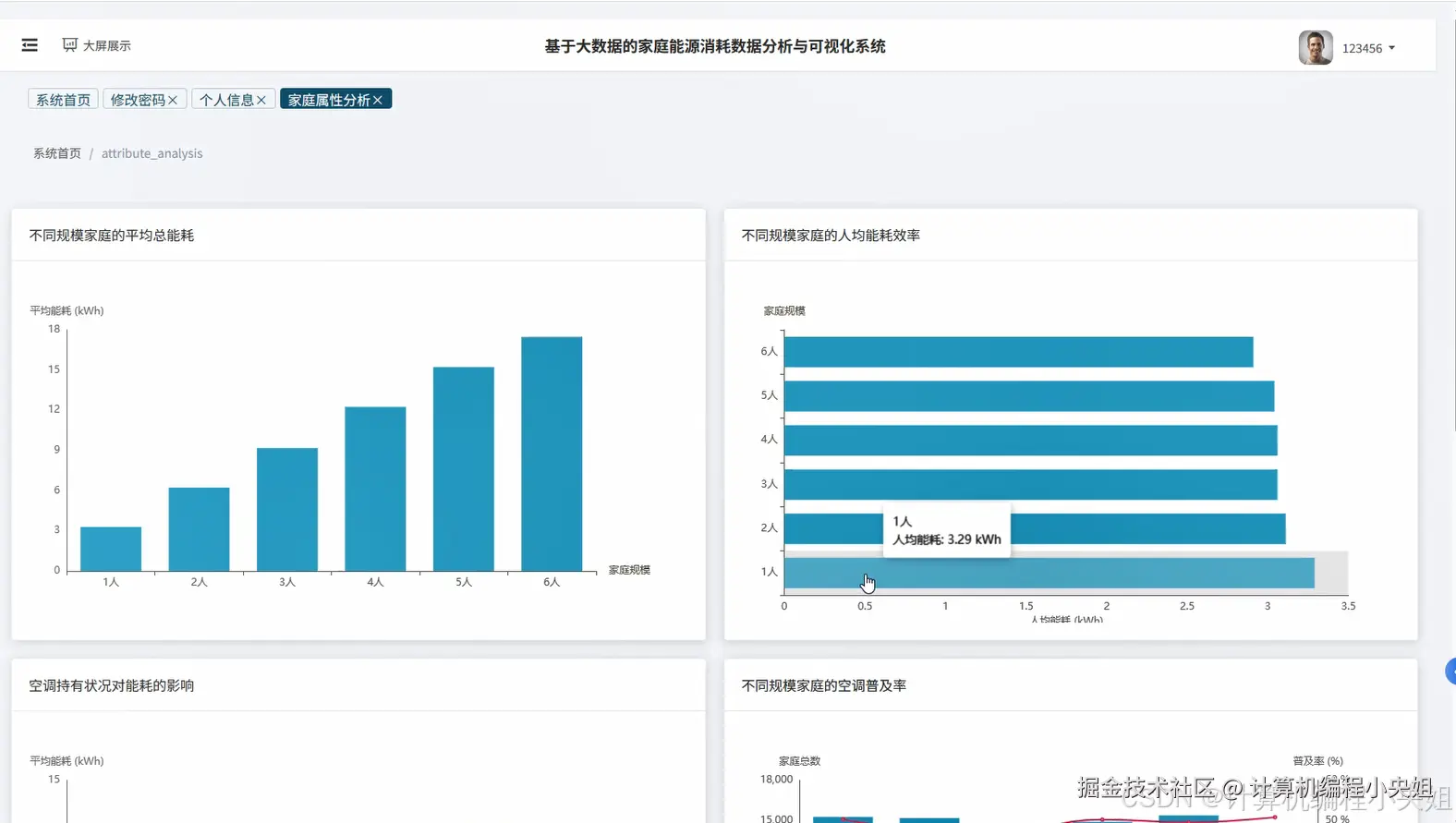Click the 3人 bar in average consumption chart
Image resolution: width=1456 pixels, height=823 pixels.
tap(287, 509)
